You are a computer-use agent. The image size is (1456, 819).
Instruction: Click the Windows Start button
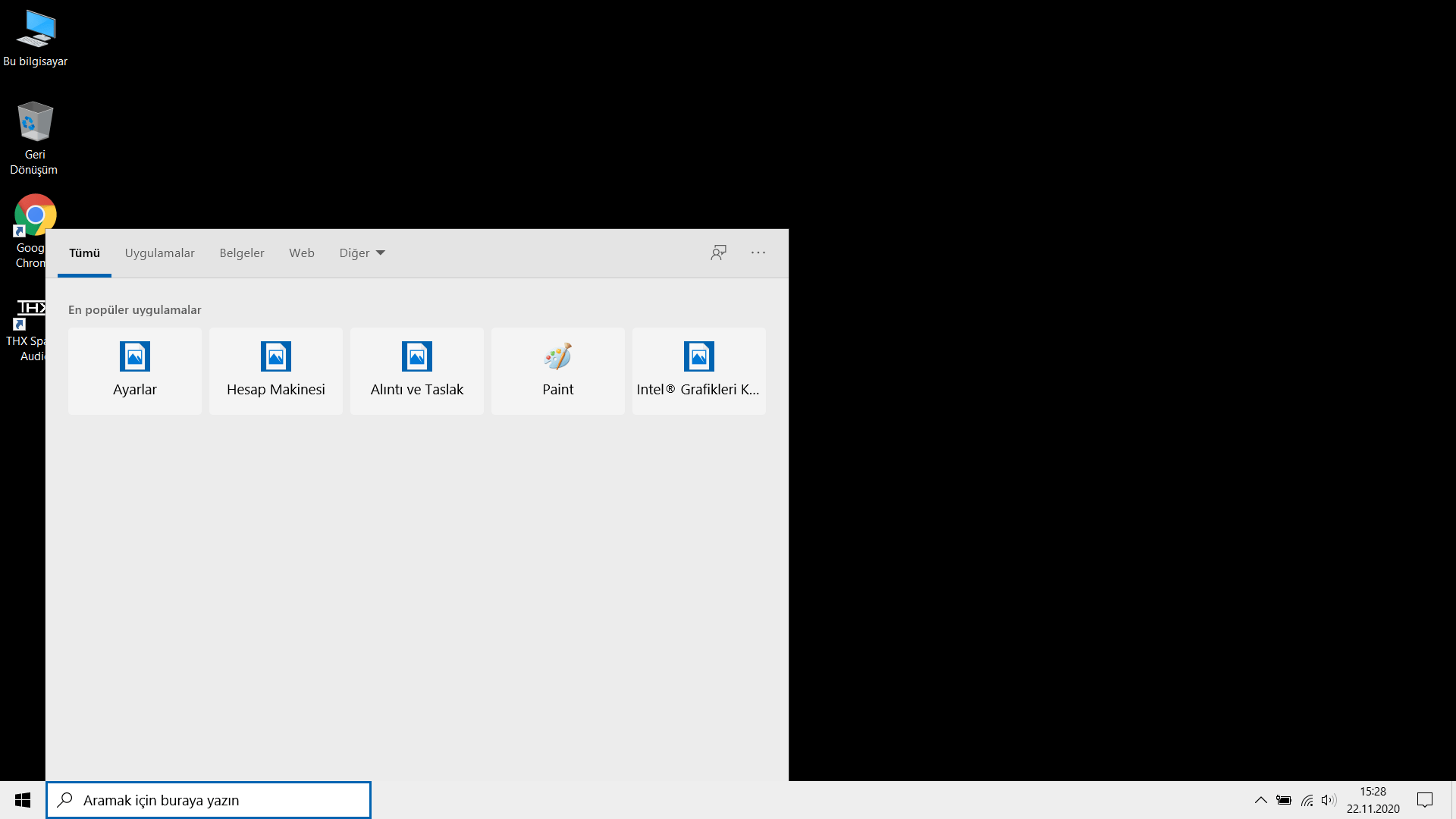click(23, 800)
